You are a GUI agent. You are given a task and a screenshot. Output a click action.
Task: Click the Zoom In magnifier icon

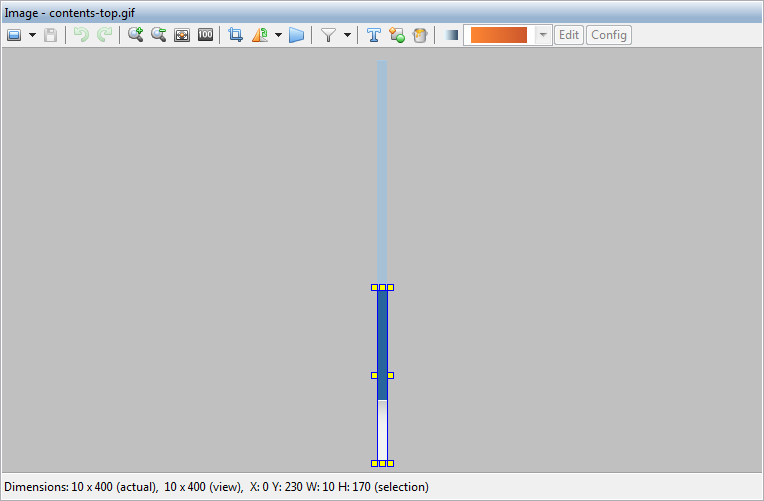(135, 35)
